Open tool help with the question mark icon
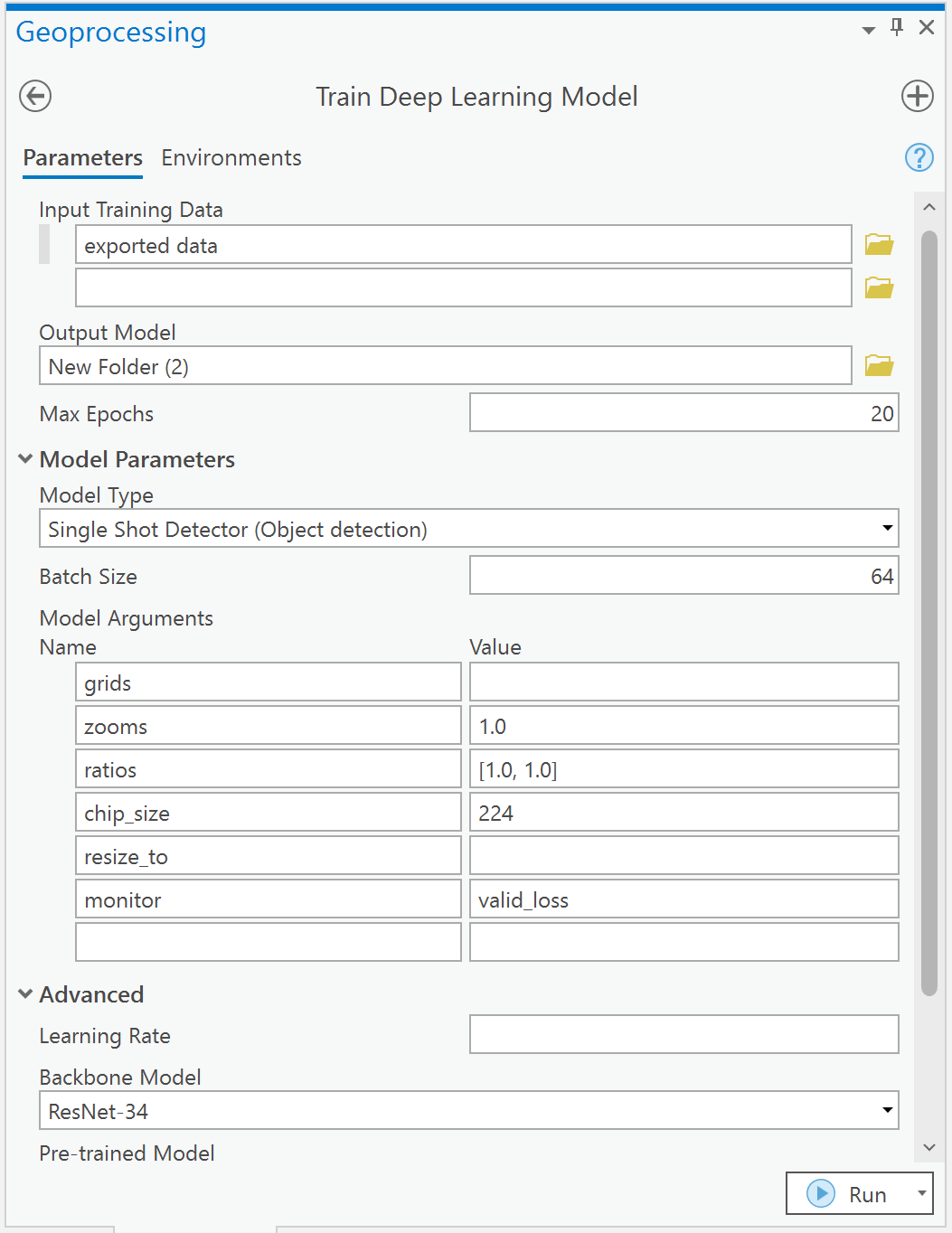Image resolution: width=952 pixels, height=1233 pixels. pyautogui.click(x=919, y=157)
